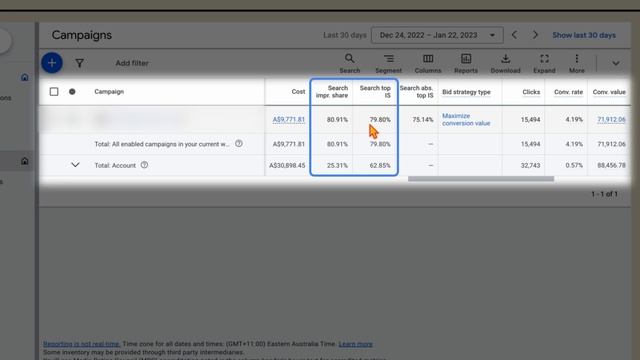Open the 71,912.06 conv. value link

point(611,120)
